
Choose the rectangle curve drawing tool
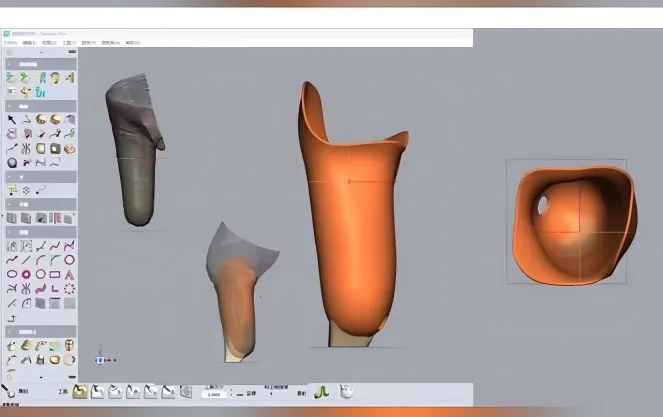54,274
